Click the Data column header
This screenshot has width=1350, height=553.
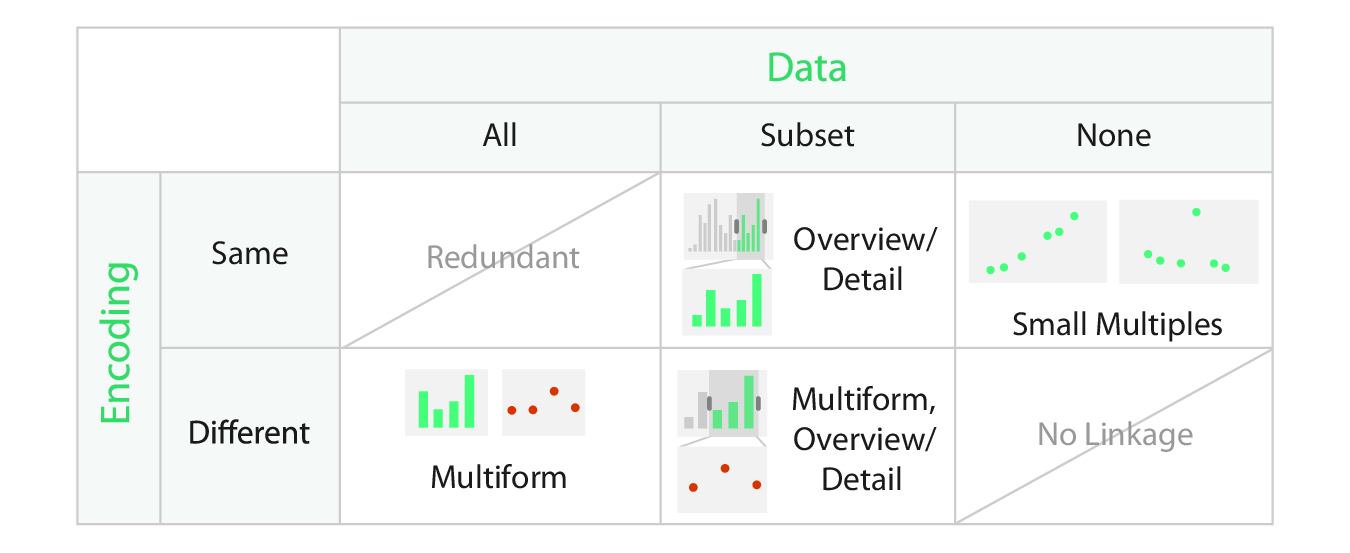pos(806,68)
